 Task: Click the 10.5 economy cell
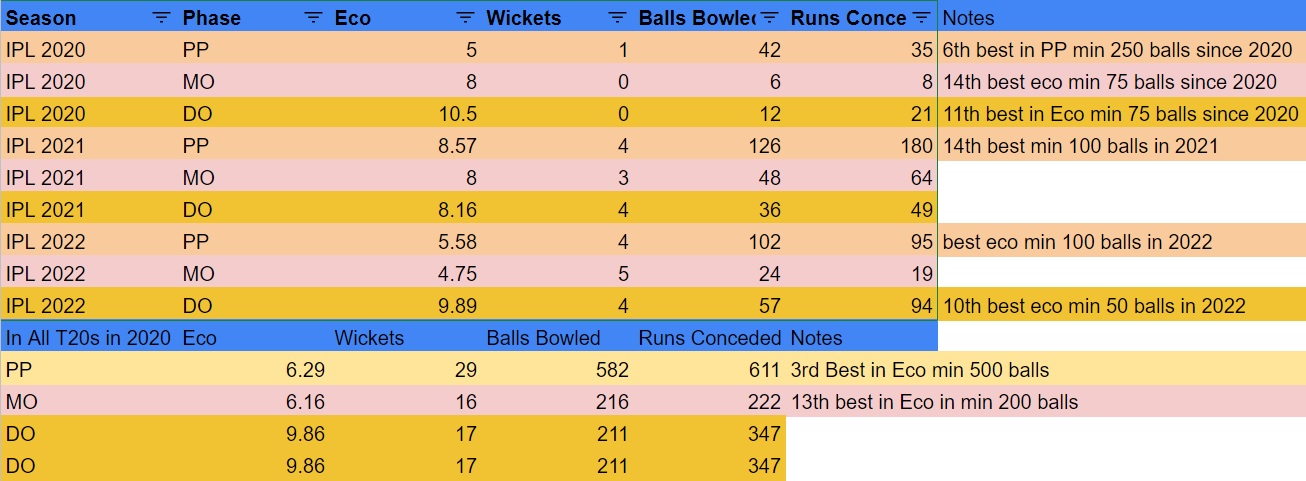pyautogui.click(x=405, y=114)
